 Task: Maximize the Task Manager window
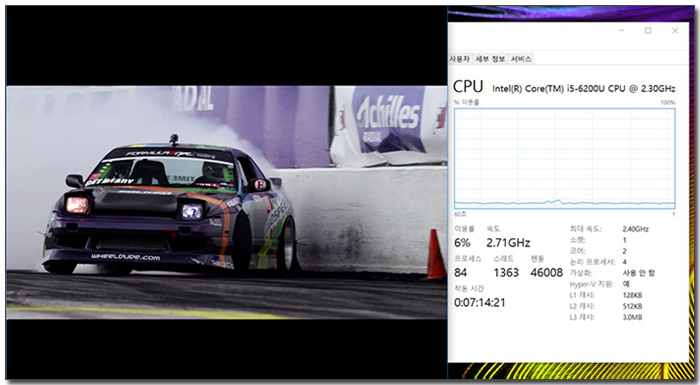click(x=648, y=30)
